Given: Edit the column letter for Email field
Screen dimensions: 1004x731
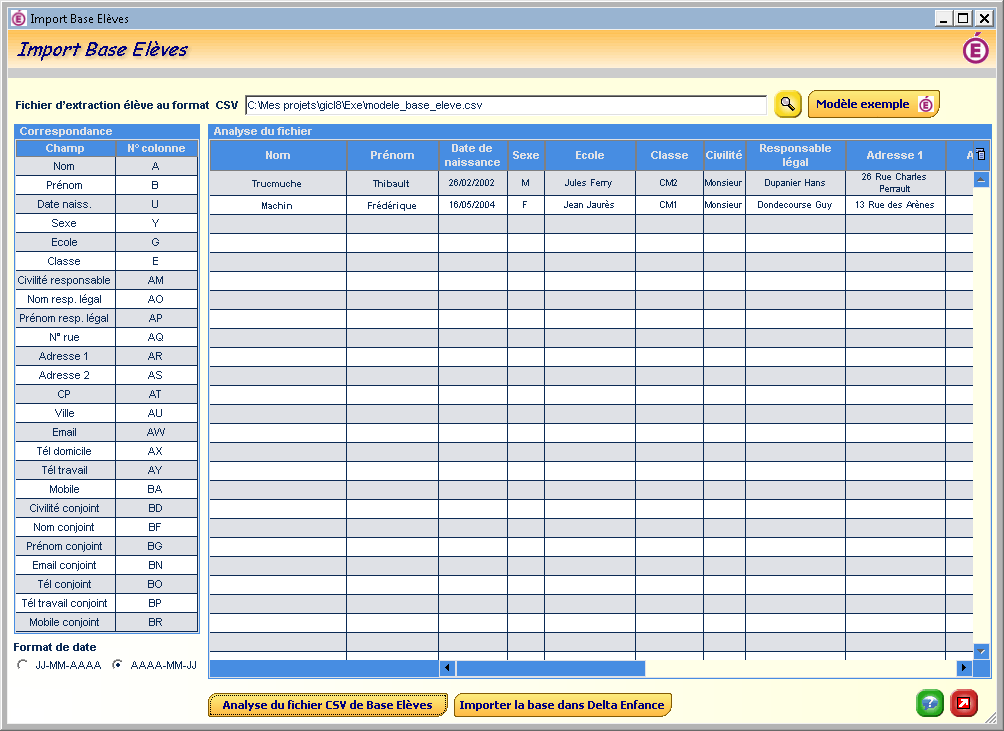Looking at the screenshot, I should pyautogui.click(x=155, y=432).
